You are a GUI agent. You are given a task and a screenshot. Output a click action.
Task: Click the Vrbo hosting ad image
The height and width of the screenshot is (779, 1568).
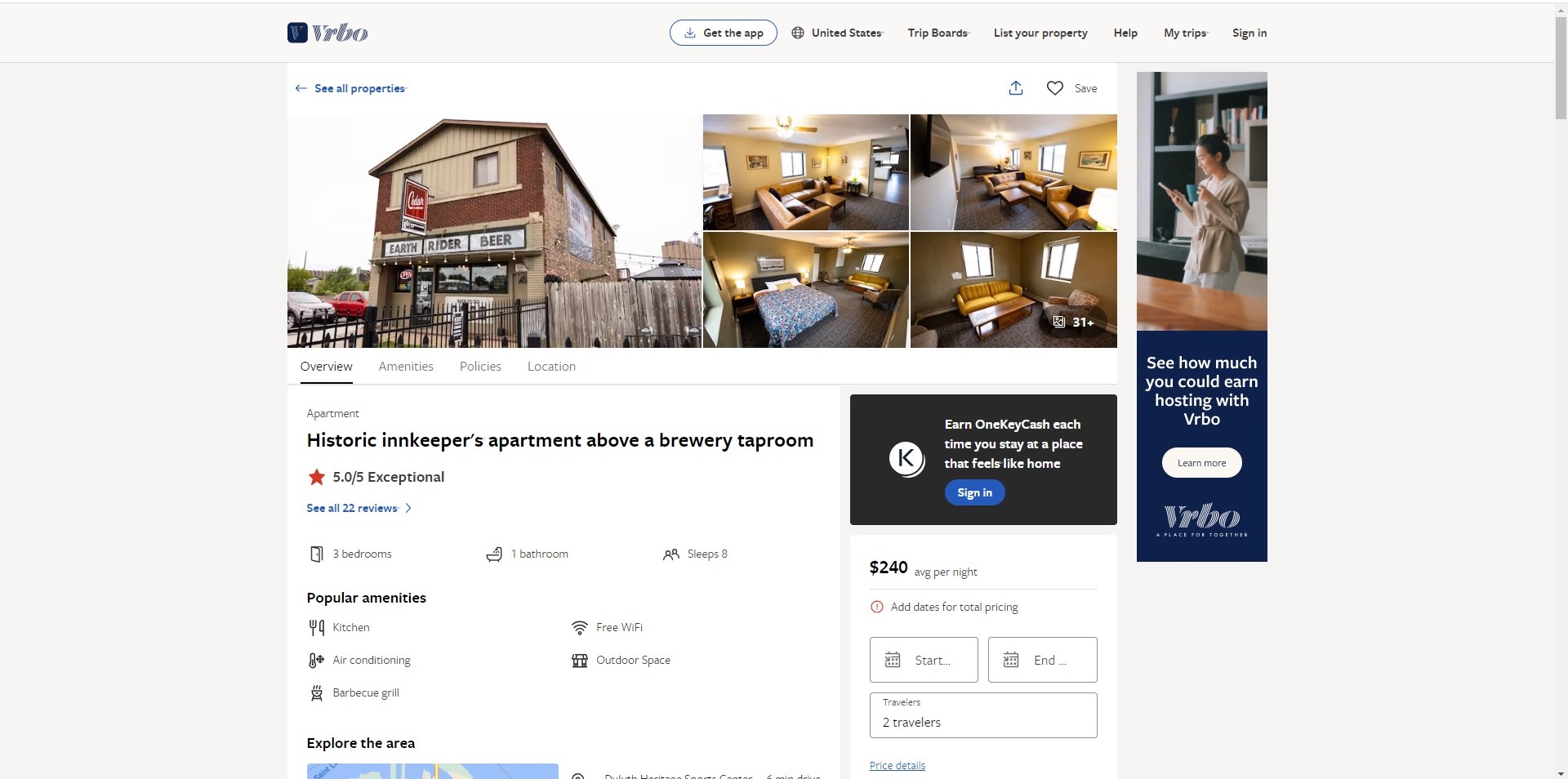coord(1202,201)
